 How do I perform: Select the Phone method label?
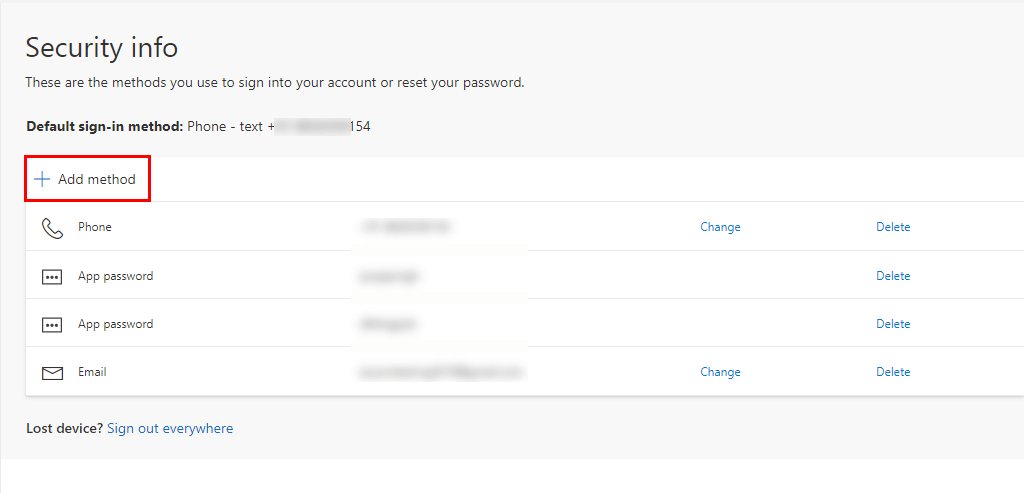coord(95,227)
